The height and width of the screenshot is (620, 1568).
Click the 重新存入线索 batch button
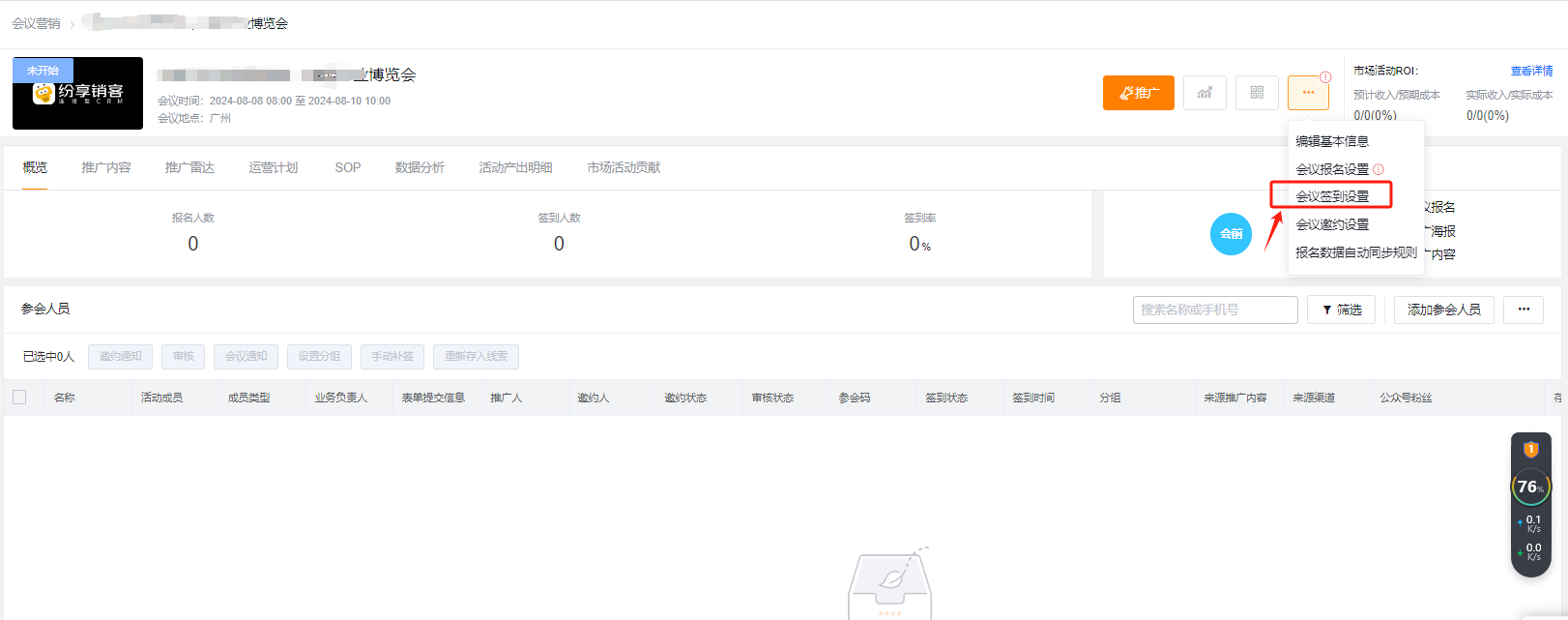pos(476,357)
